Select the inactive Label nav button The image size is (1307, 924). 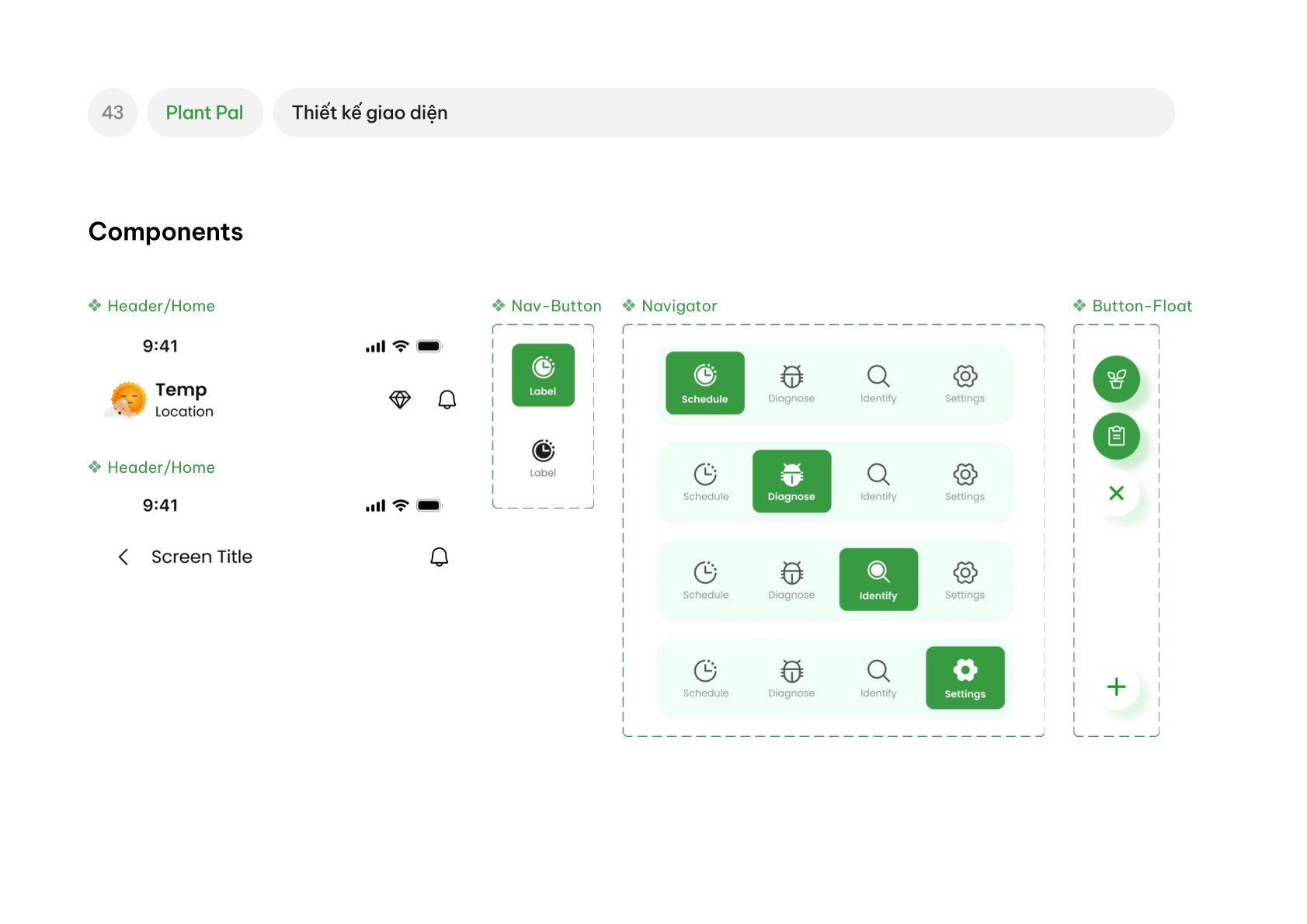click(x=543, y=458)
